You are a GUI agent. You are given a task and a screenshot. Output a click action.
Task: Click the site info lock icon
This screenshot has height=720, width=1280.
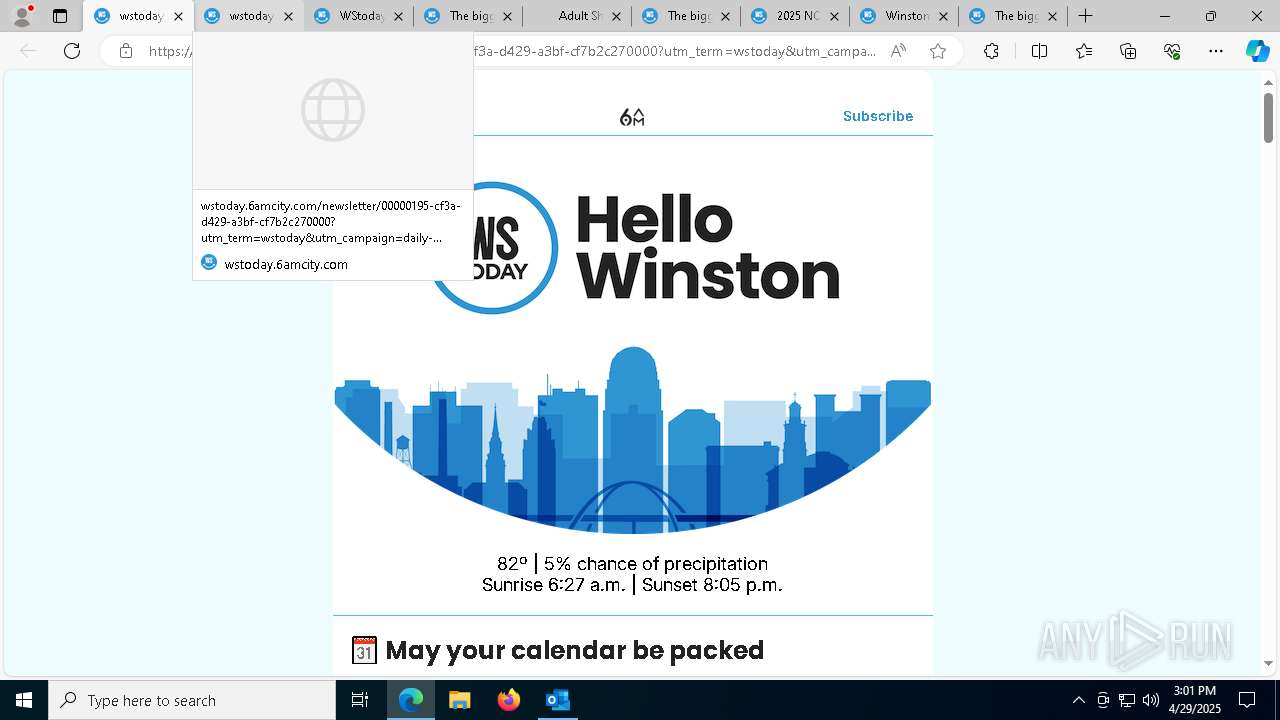click(x=126, y=51)
